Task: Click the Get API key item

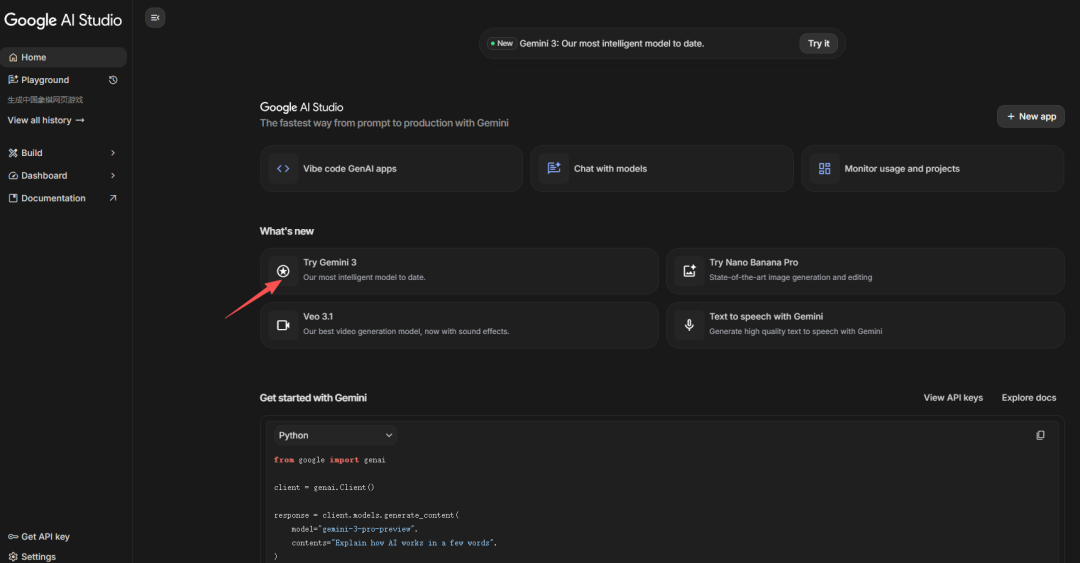Action: (39, 537)
